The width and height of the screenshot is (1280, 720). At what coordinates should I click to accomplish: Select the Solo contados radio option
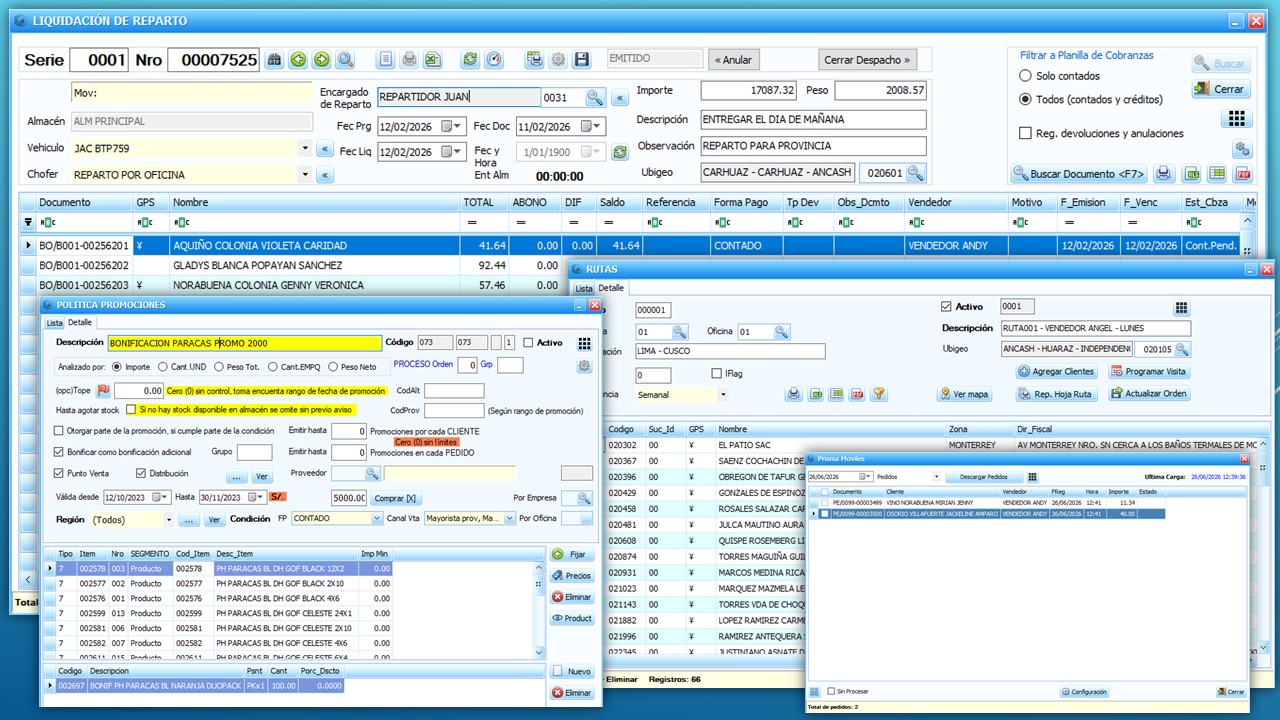(x=1025, y=76)
